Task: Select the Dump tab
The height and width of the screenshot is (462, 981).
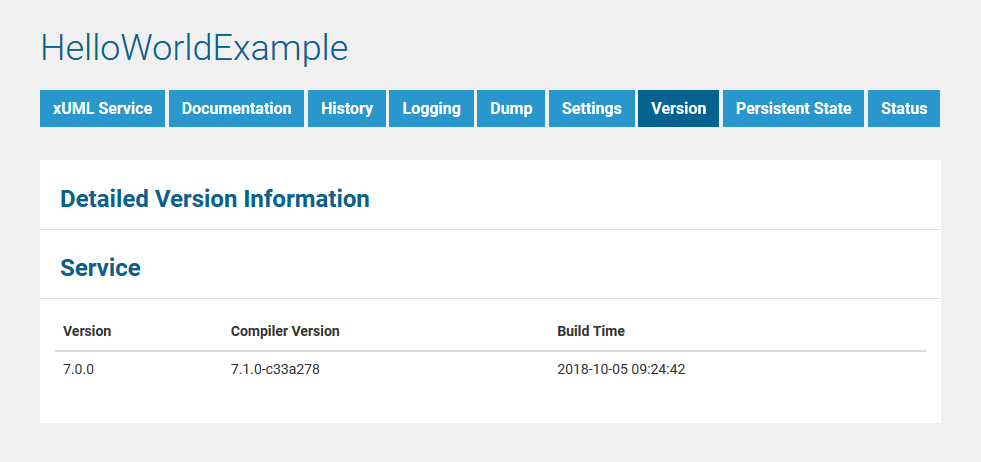Action: [x=511, y=109]
